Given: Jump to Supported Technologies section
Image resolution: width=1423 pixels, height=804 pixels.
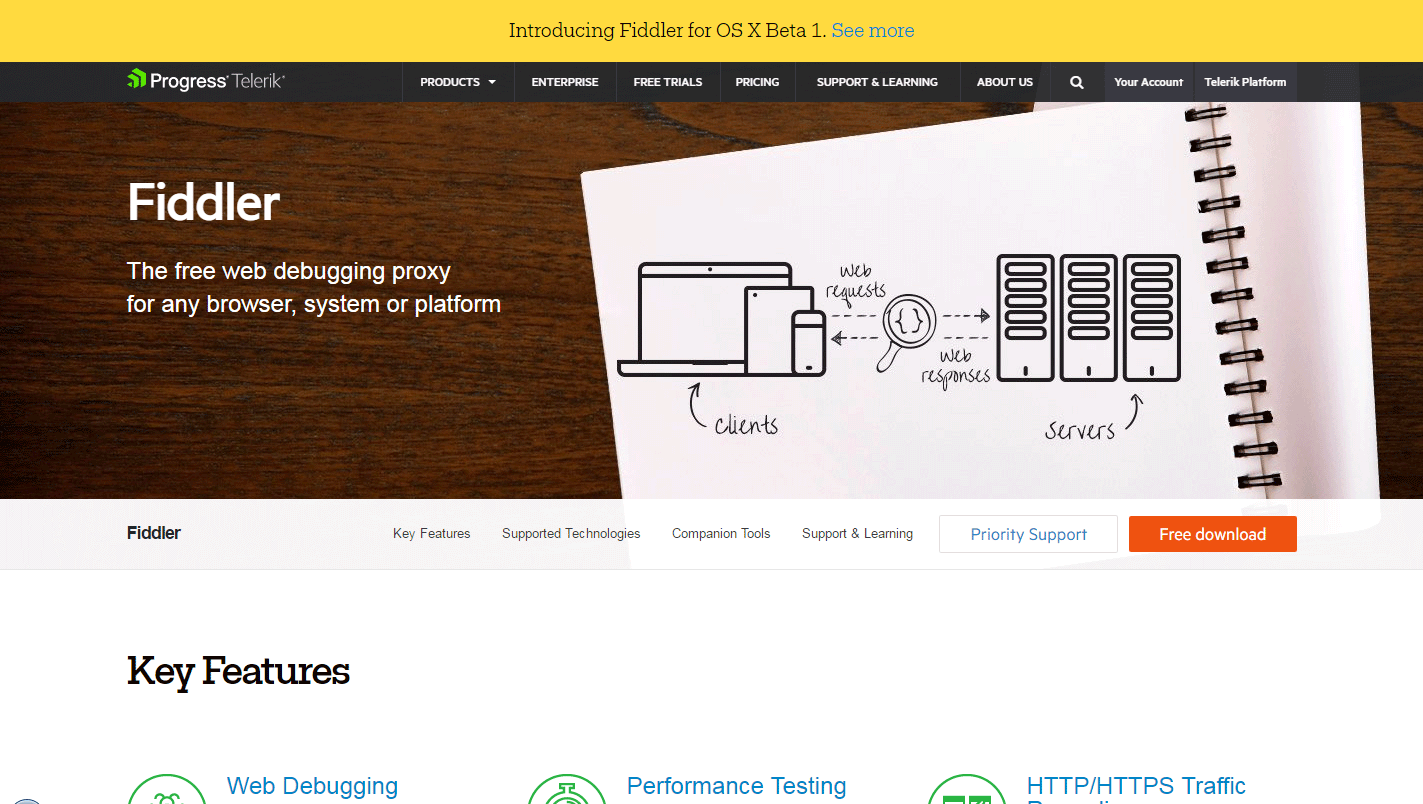Looking at the screenshot, I should tap(571, 534).
